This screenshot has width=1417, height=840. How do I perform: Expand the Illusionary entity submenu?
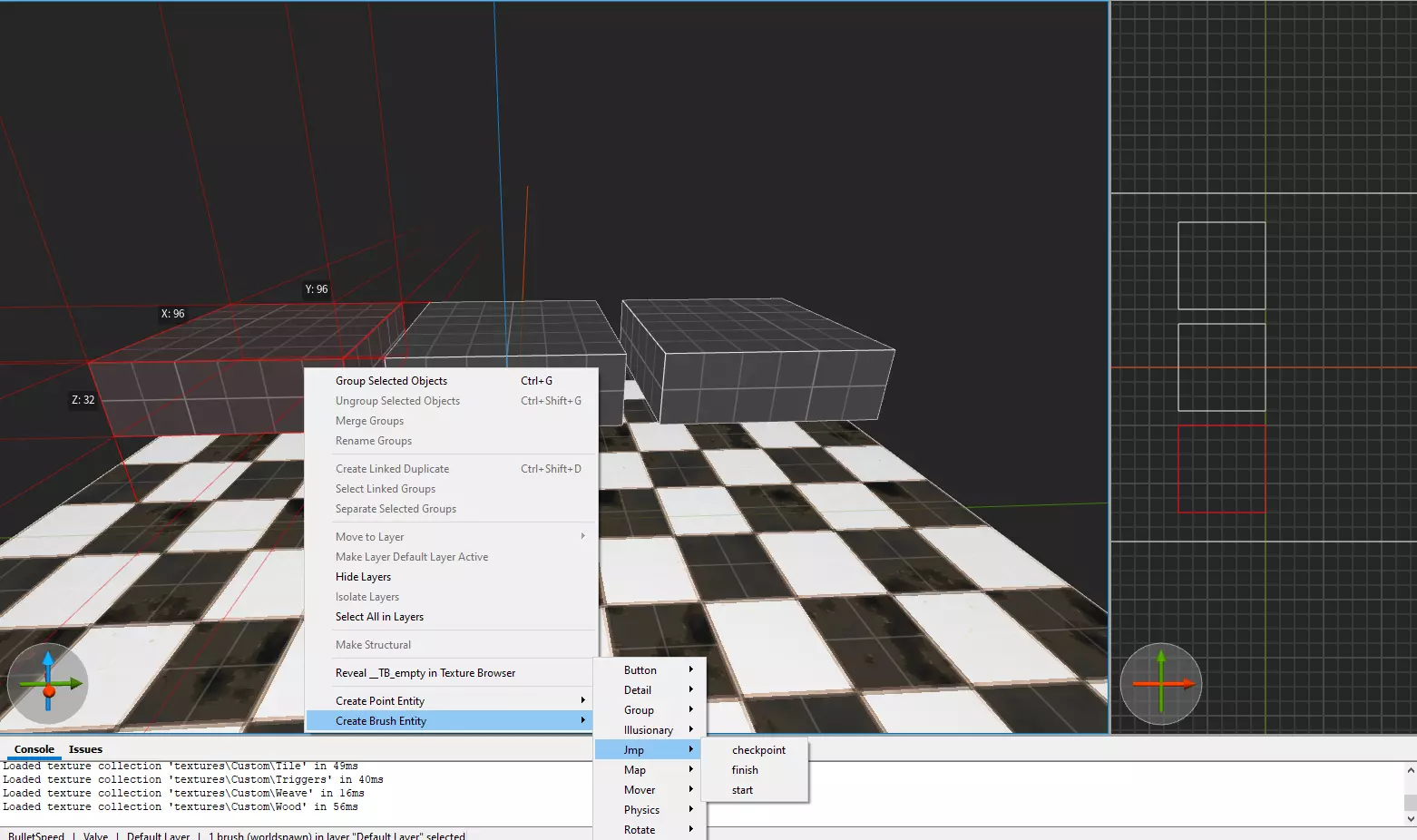tap(649, 730)
